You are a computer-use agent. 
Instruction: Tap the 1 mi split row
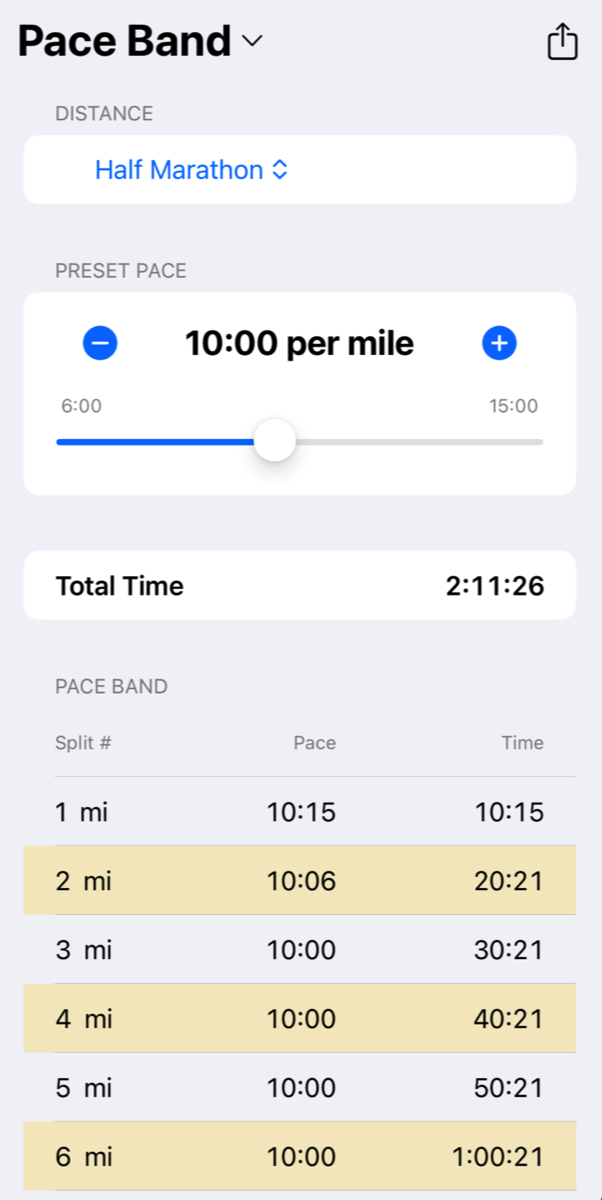click(300, 812)
